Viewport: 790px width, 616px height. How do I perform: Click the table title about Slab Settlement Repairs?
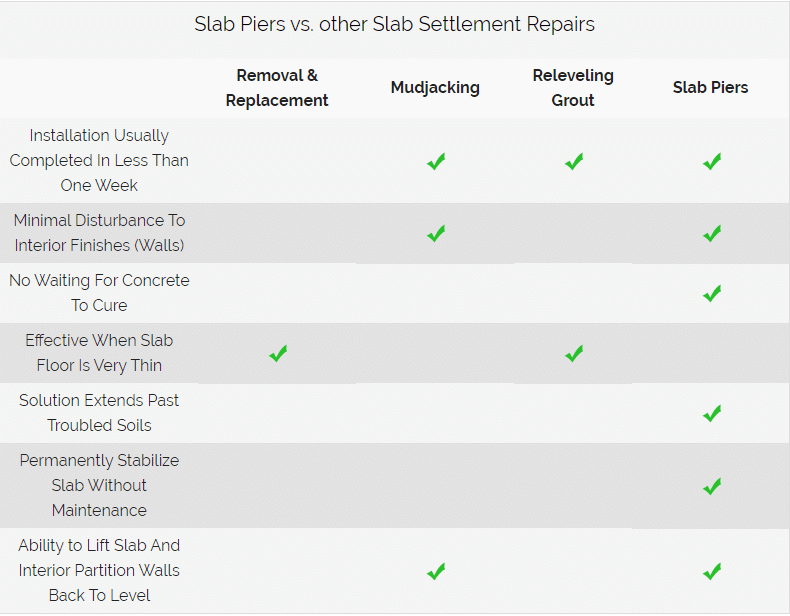[395, 25]
